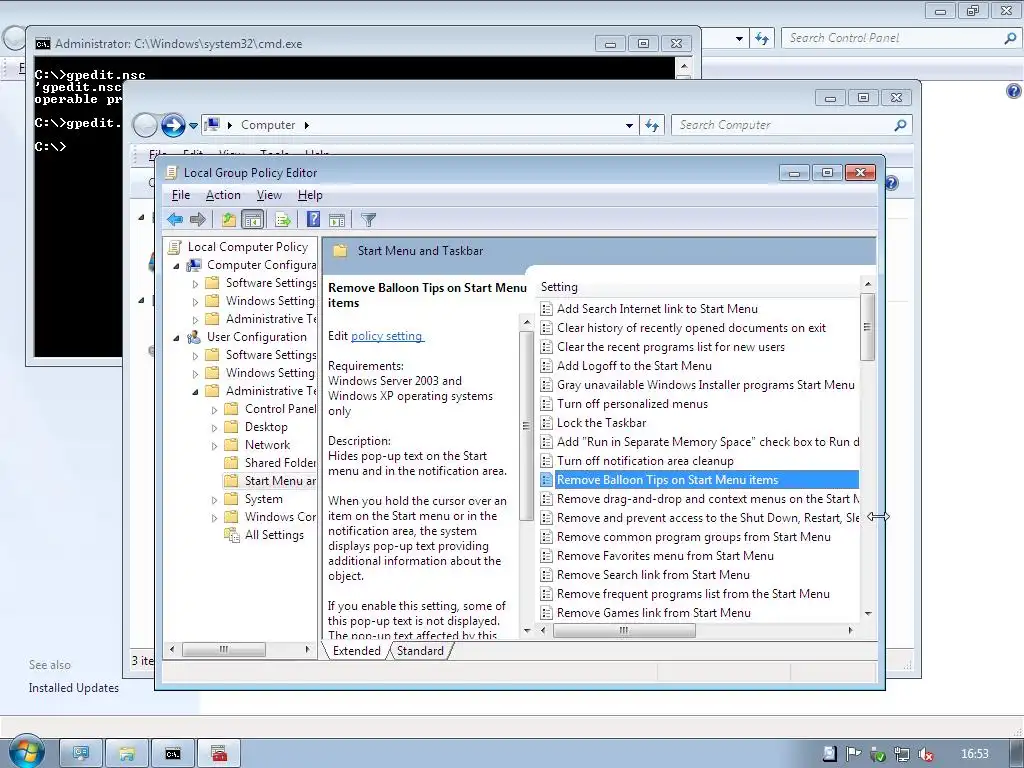Expand Windows Settings under Computer Configuration
1024x768 pixels.
[195, 302]
